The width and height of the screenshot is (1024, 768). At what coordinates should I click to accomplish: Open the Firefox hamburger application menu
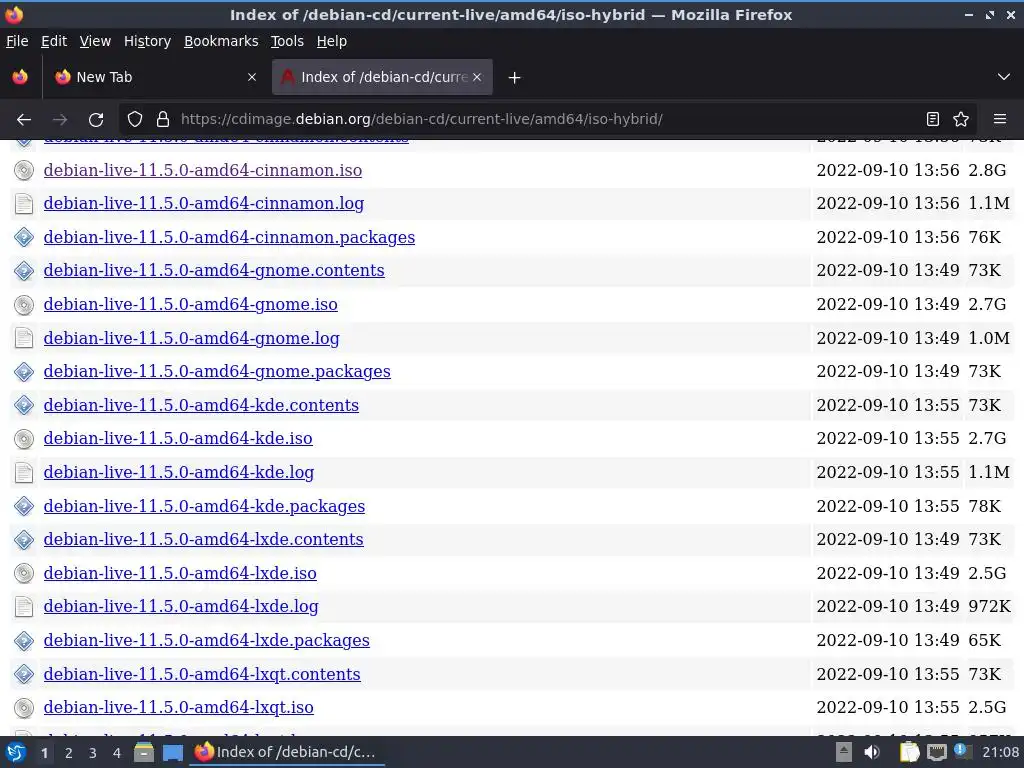(x=1000, y=120)
